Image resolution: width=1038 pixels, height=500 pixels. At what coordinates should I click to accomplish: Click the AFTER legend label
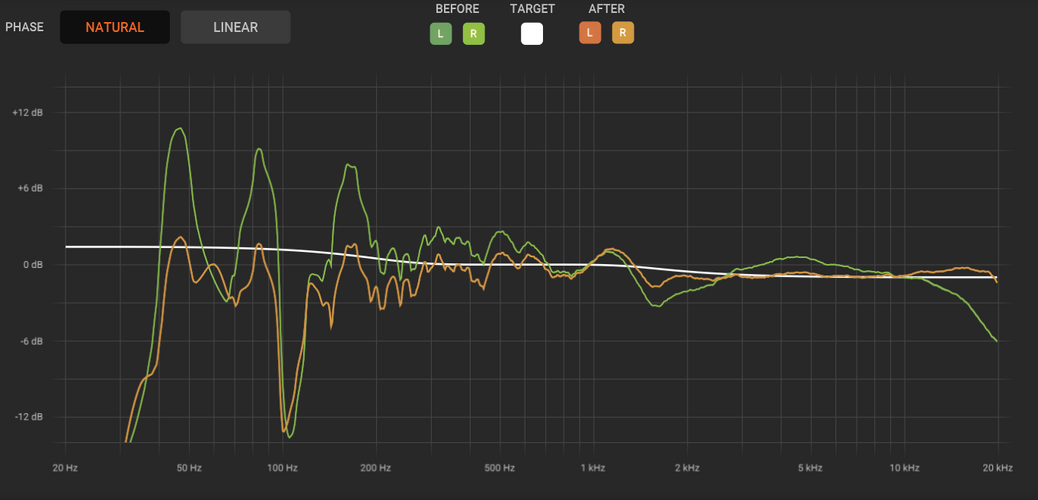tap(606, 9)
